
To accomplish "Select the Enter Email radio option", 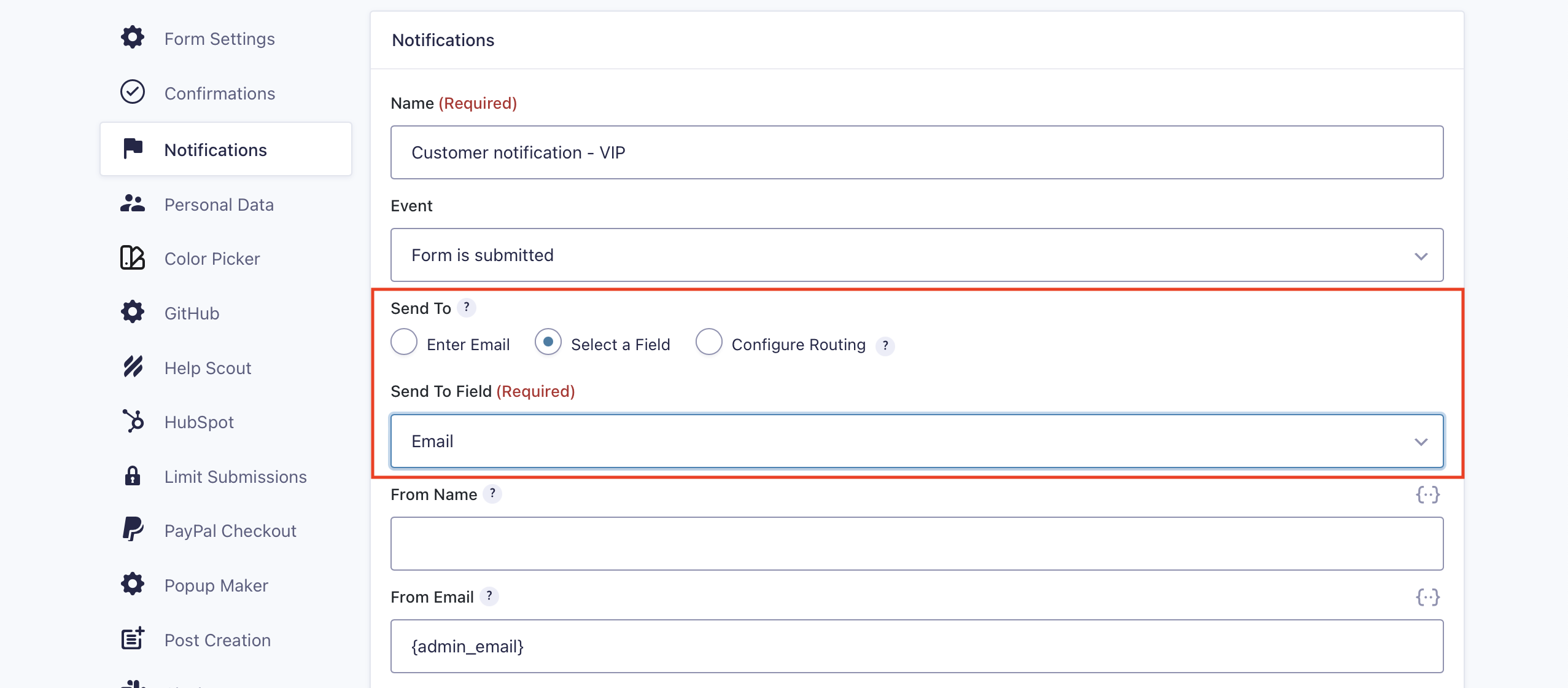I will (404, 342).
